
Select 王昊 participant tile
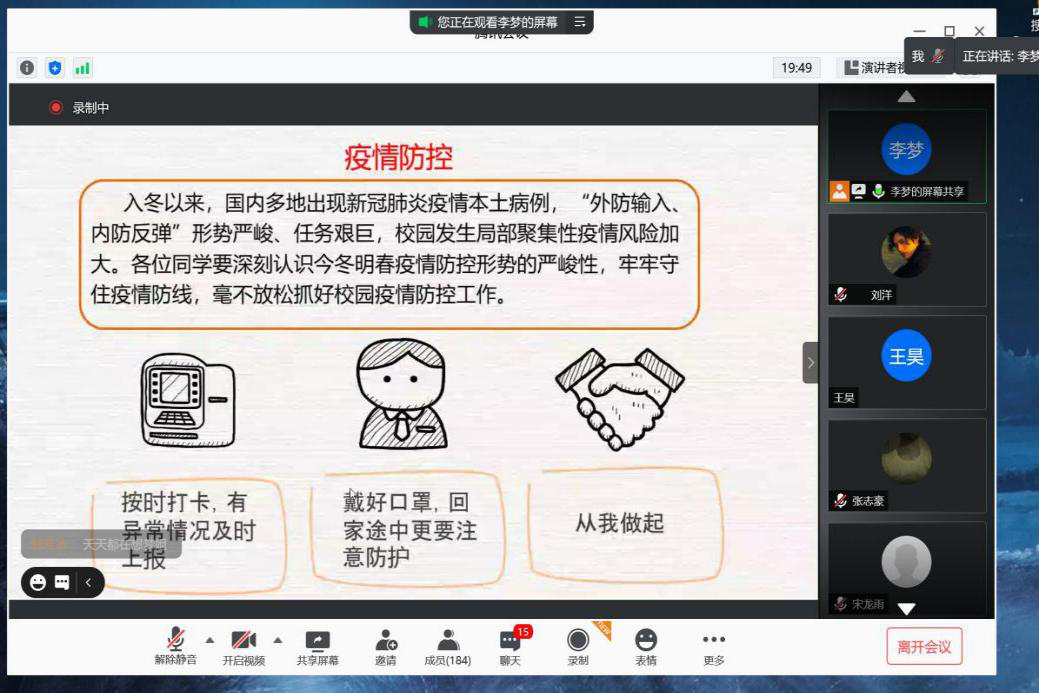tap(906, 362)
